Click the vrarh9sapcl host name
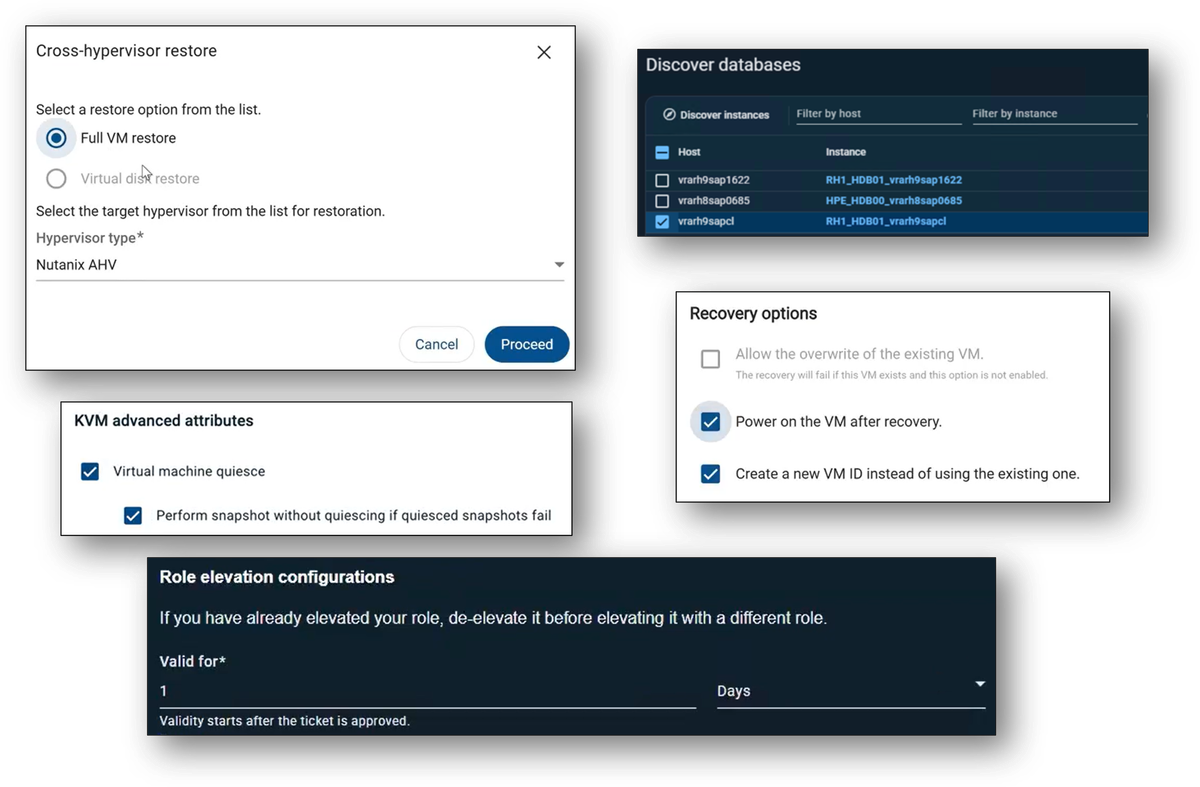1200x787 pixels. (x=706, y=222)
